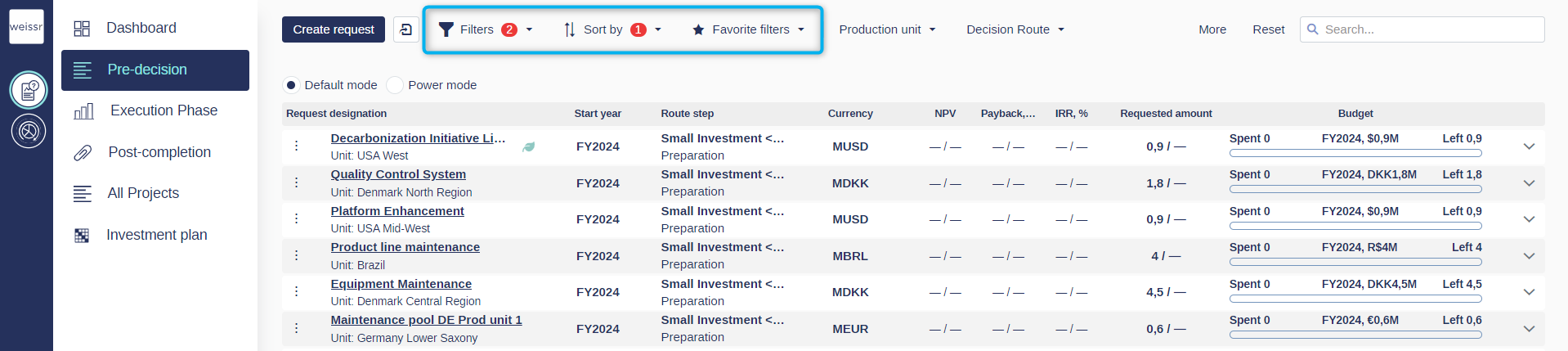
Task: Open three-dot menu for Quality Control System
Action: click(296, 182)
